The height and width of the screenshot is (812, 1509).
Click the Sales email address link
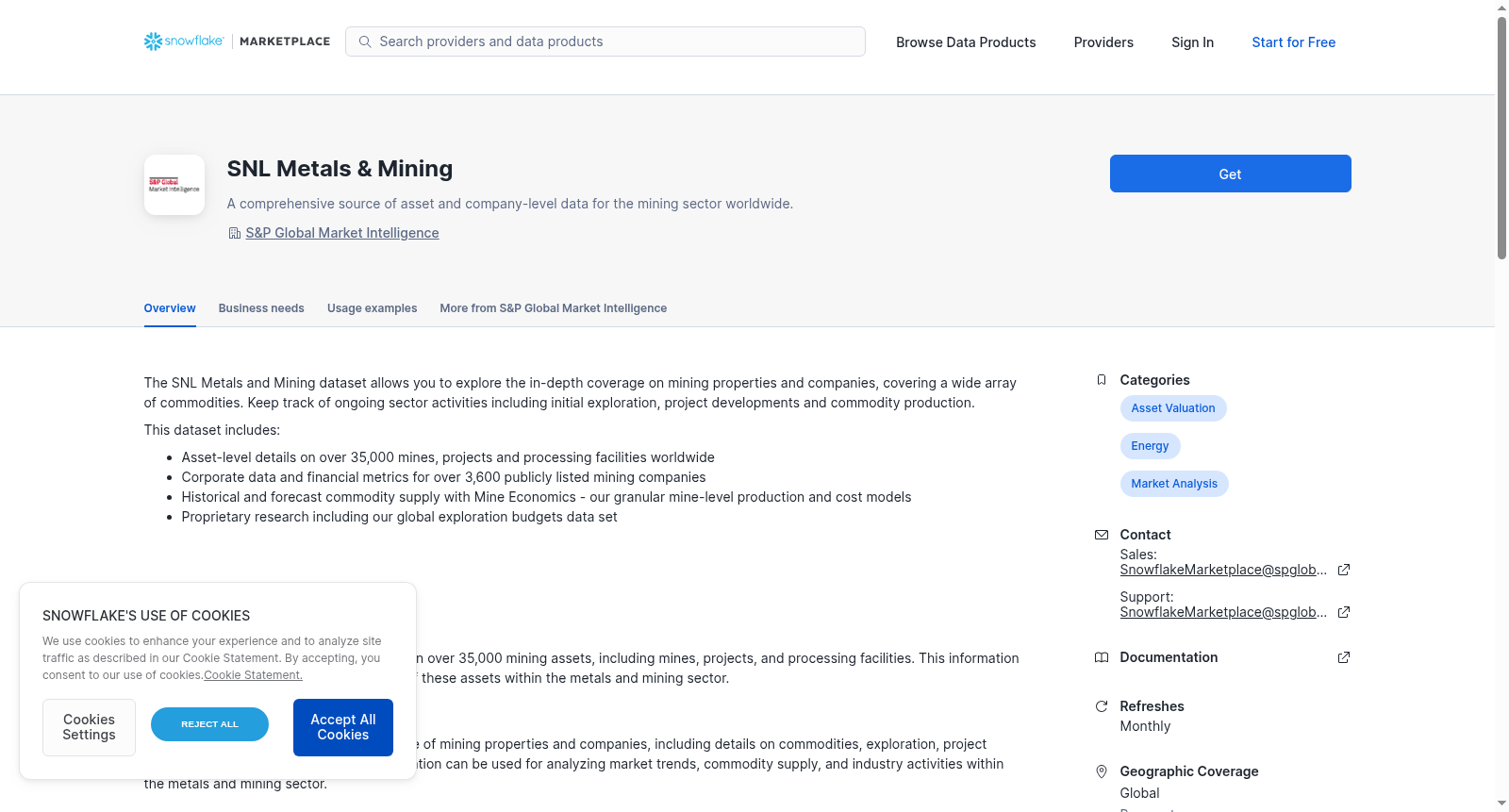(x=1223, y=570)
